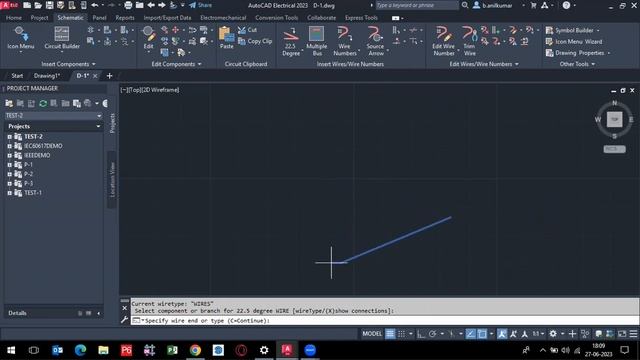
Task: Switch to the Drawing1* document tab
Action: pyautogui.click(x=47, y=76)
